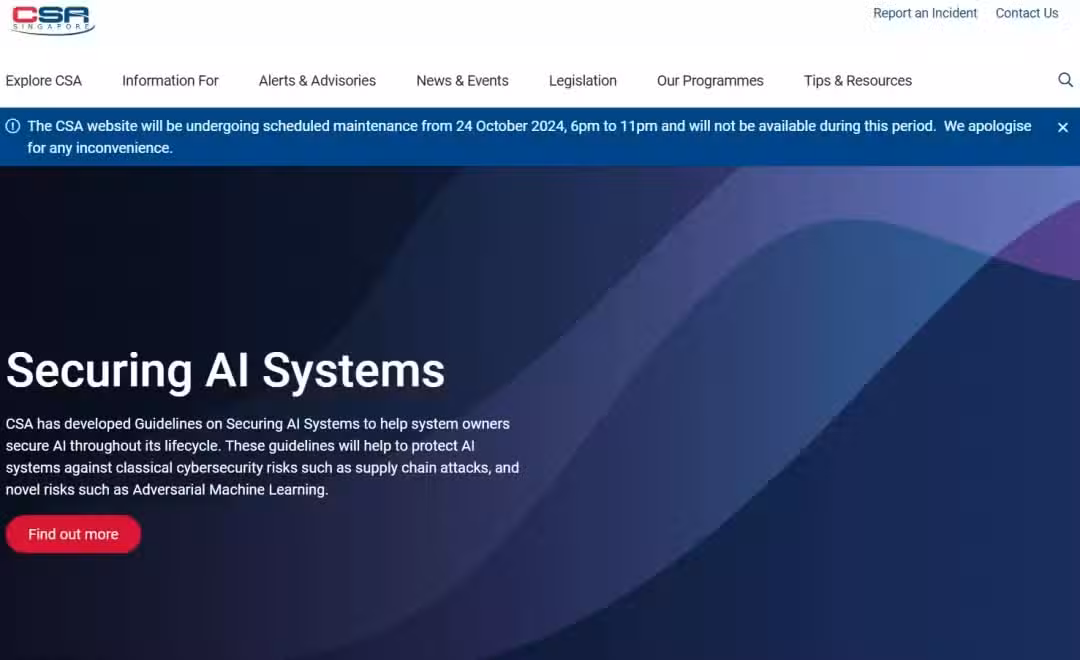Click the info icon in maintenance banner
Image resolution: width=1080 pixels, height=660 pixels.
click(x=12, y=126)
